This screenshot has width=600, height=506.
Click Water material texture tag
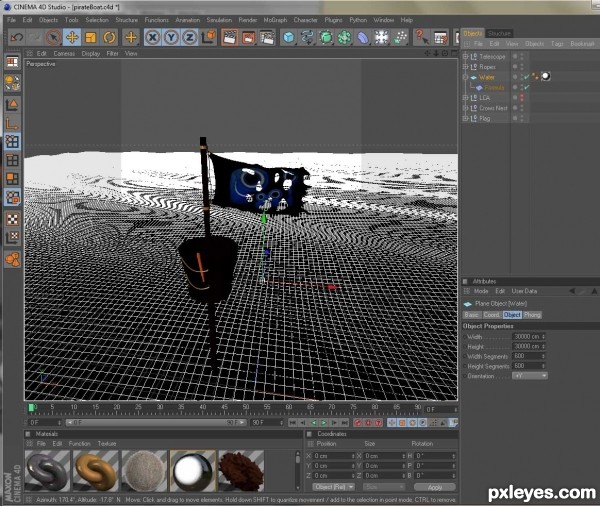pos(546,77)
